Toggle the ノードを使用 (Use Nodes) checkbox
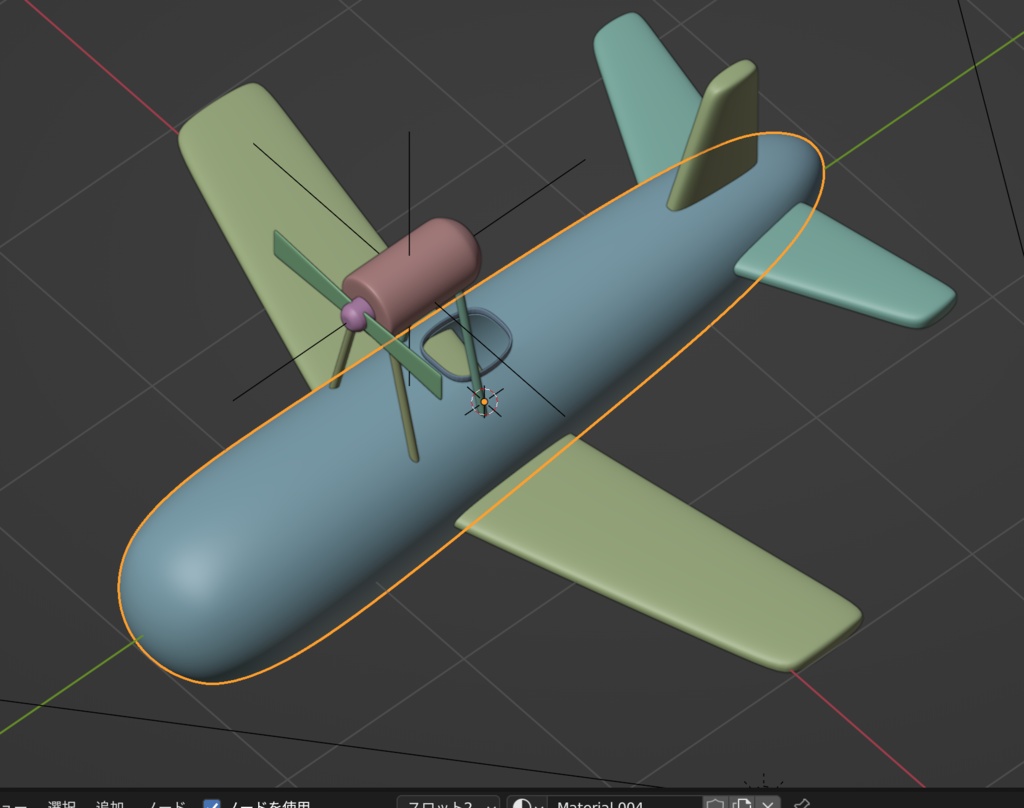This screenshot has height=808, width=1024. [212, 804]
